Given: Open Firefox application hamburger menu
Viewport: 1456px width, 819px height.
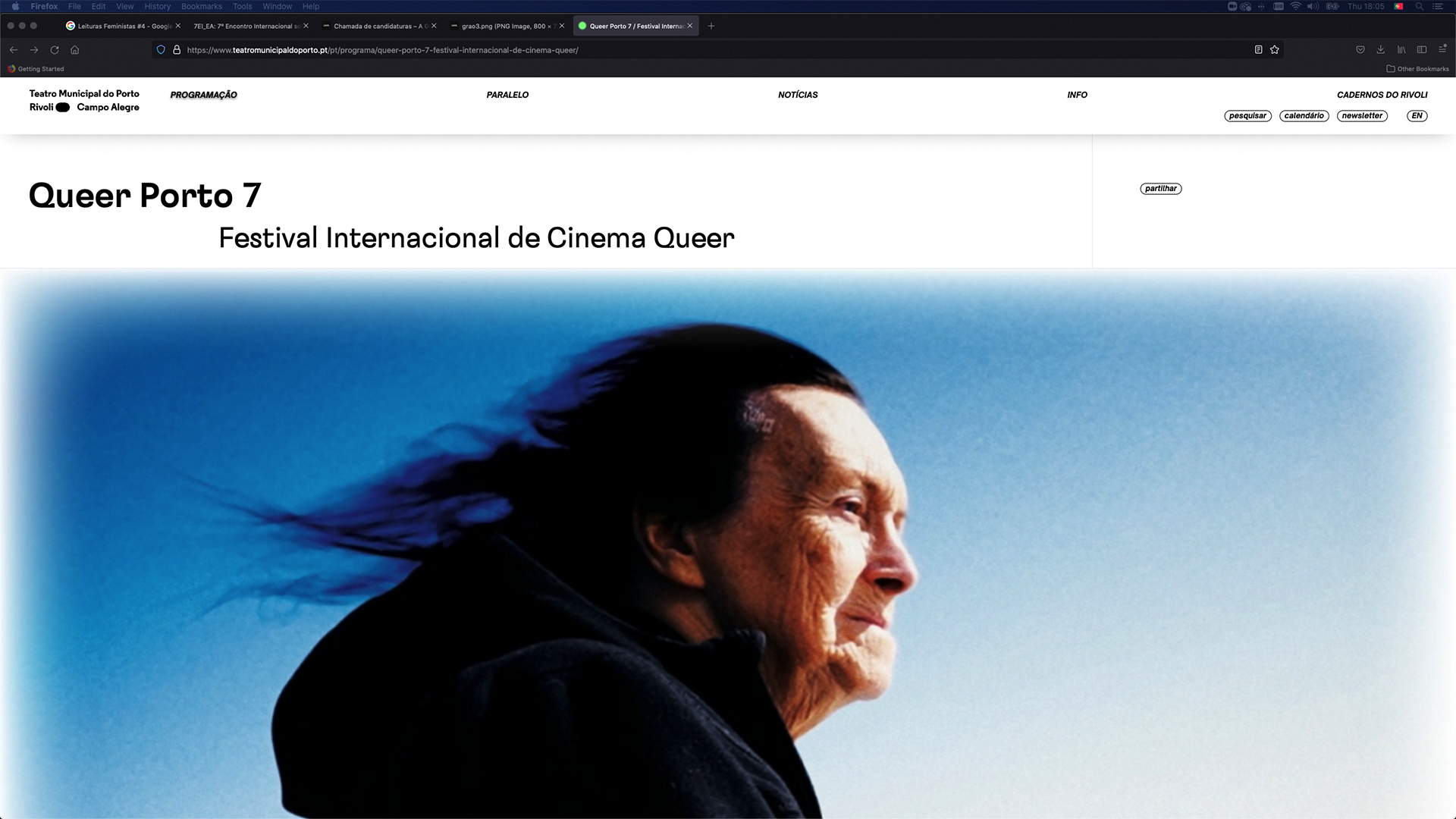Looking at the screenshot, I should pos(1442,50).
